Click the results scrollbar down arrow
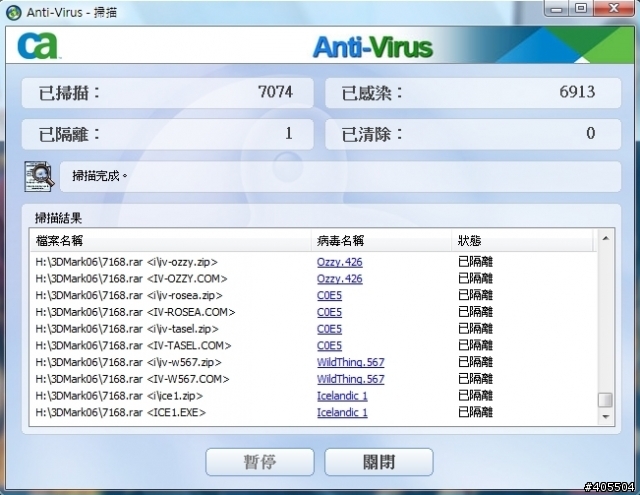The width and height of the screenshot is (640, 495). point(606,417)
